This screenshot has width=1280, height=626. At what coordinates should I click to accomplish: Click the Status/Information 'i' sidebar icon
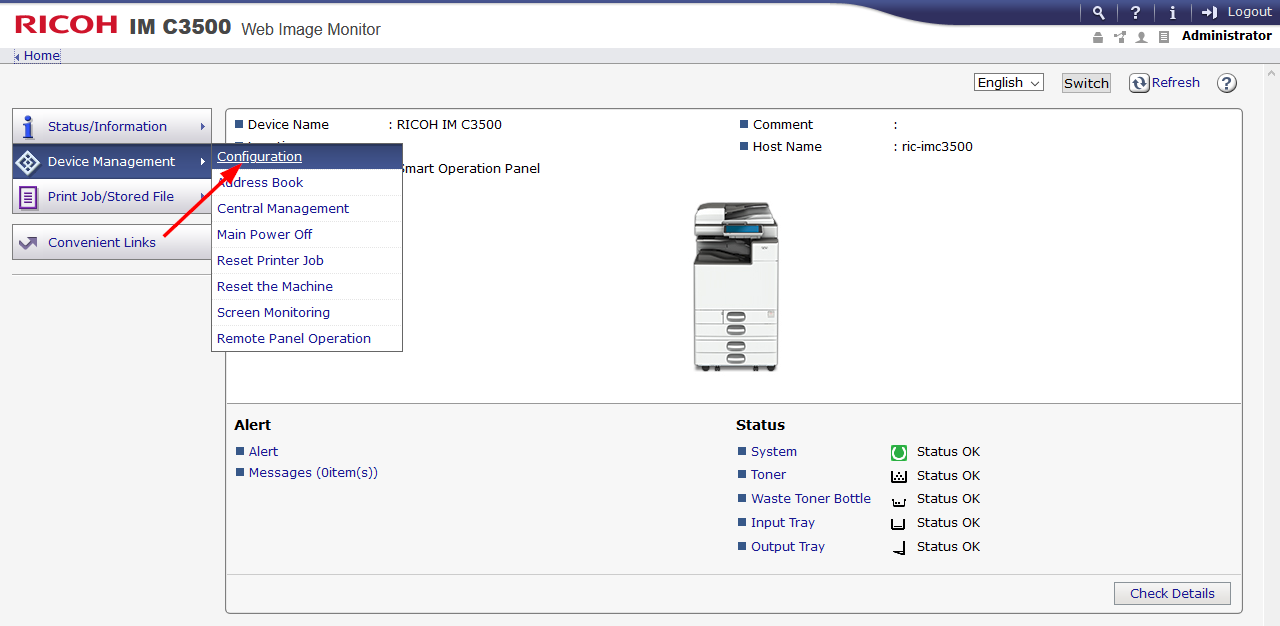pyautogui.click(x=28, y=127)
